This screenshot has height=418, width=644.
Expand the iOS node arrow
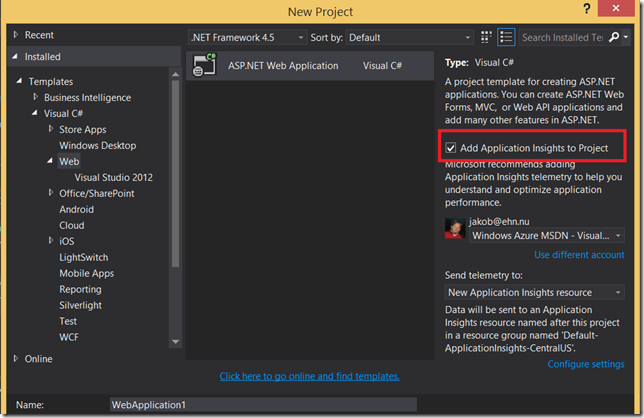click(x=51, y=241)
